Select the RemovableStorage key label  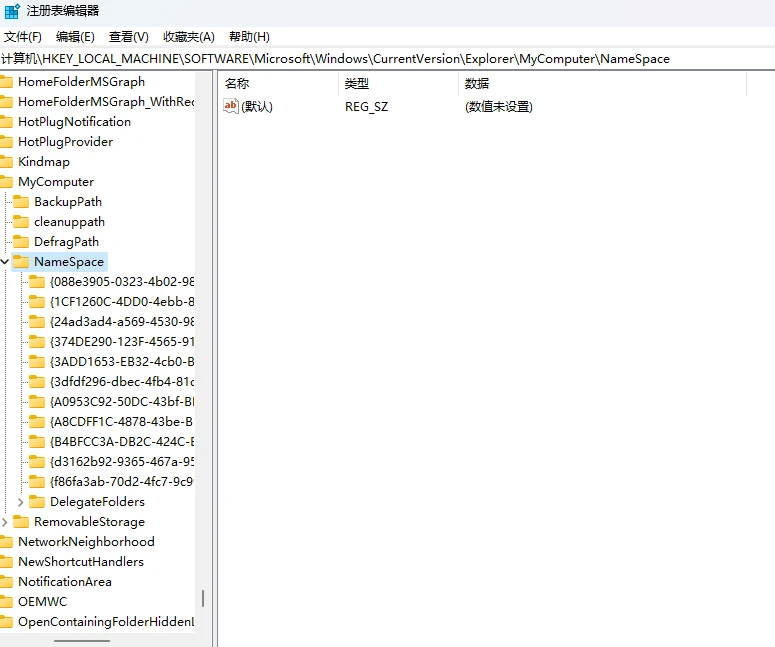[89, 522]
